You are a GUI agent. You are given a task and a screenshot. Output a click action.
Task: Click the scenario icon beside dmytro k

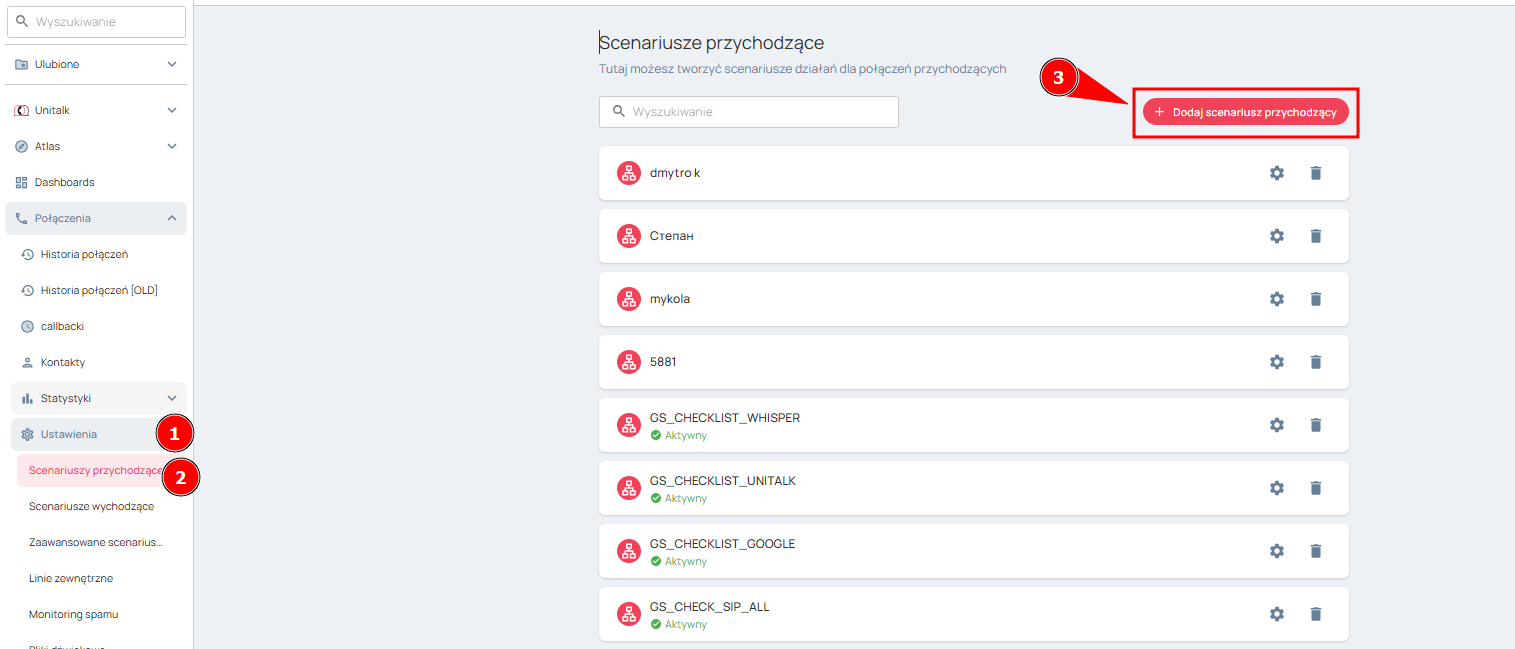[x=628, y=173]
